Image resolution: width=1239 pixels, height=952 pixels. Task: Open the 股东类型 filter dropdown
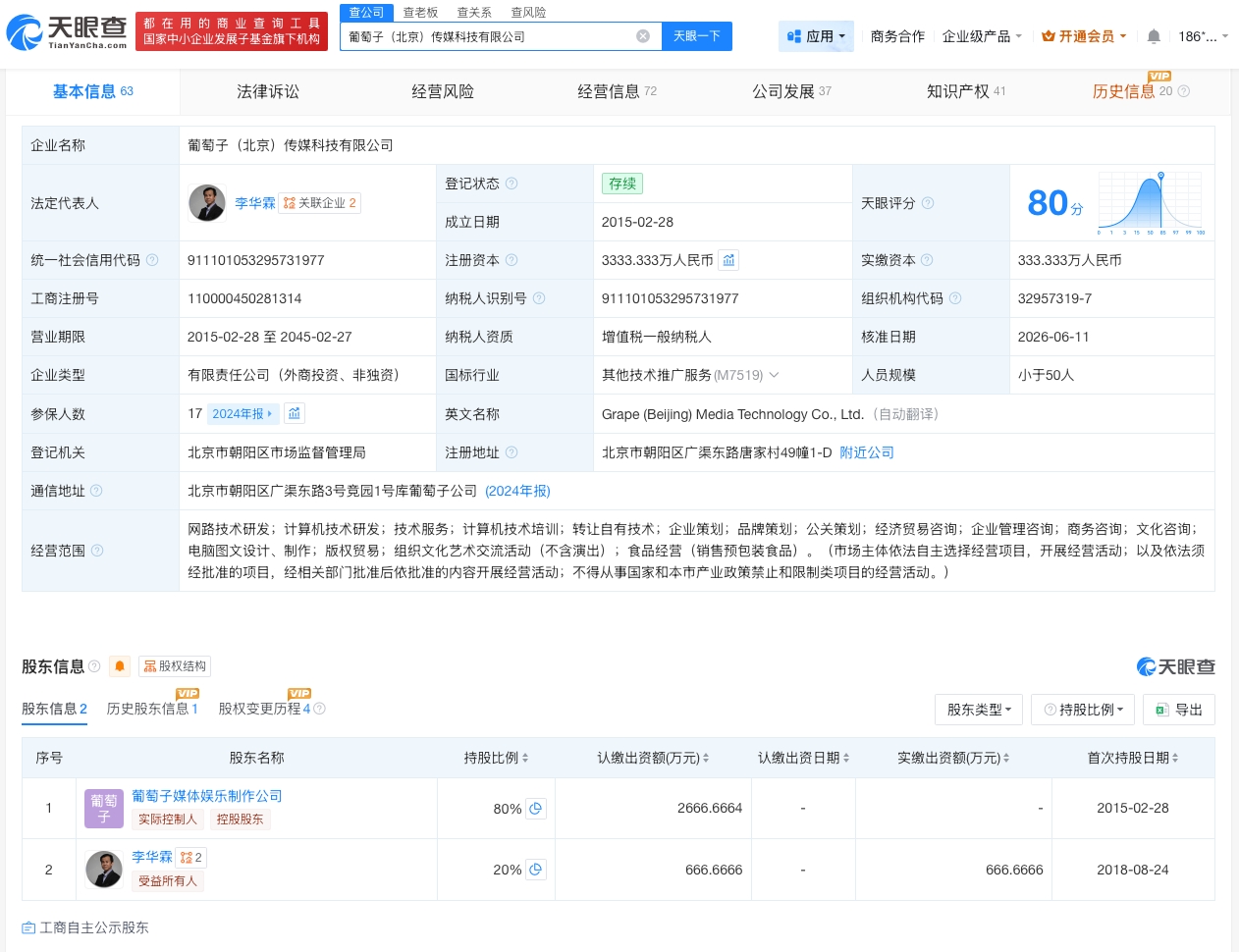pos(979,710)
